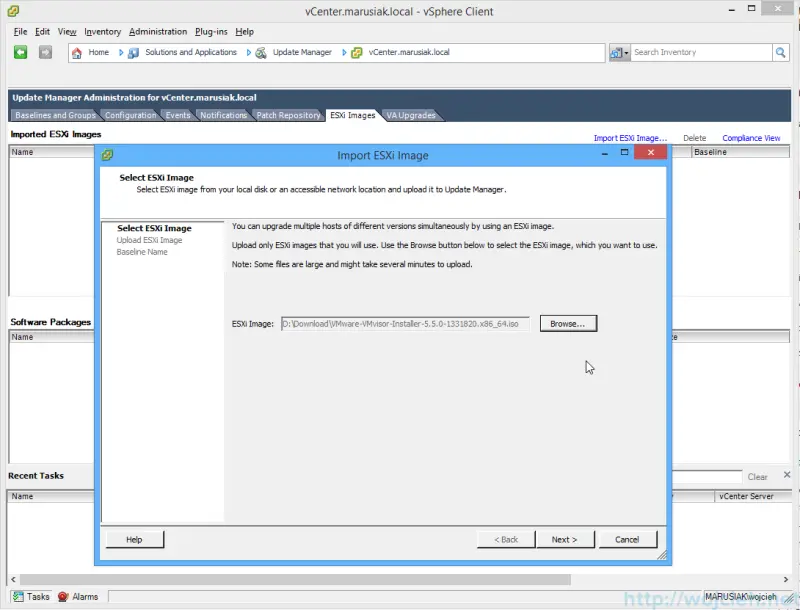Viewport: 800px width, 610px height.
Task: Click Browse to choose an ESXi image
Action: pos(568,323)
